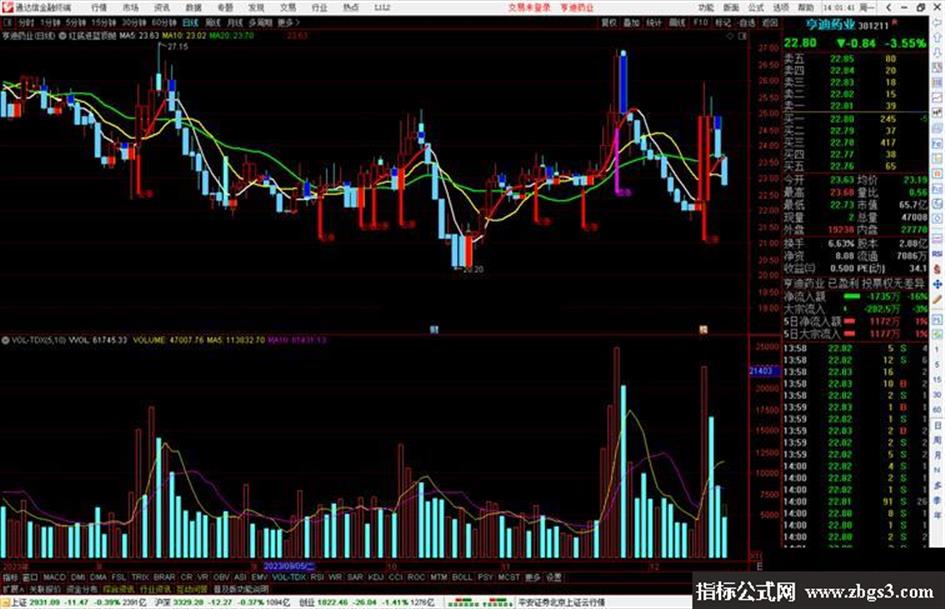Select the OBV indicator tab

tap(222, 577)
